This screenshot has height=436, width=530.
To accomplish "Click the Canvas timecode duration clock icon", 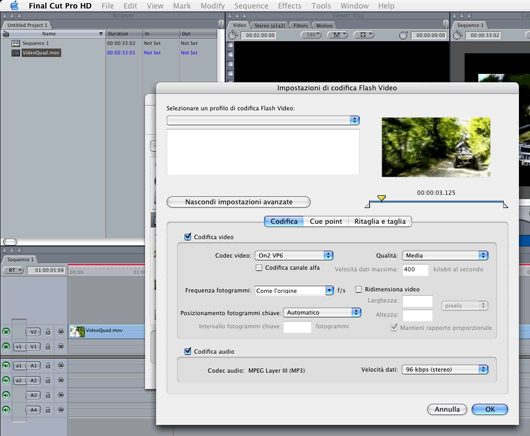I will click(457, 35).
